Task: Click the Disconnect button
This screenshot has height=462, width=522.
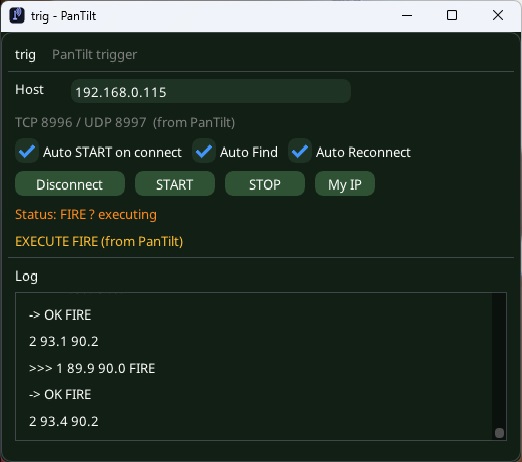Action: [70, 184]
